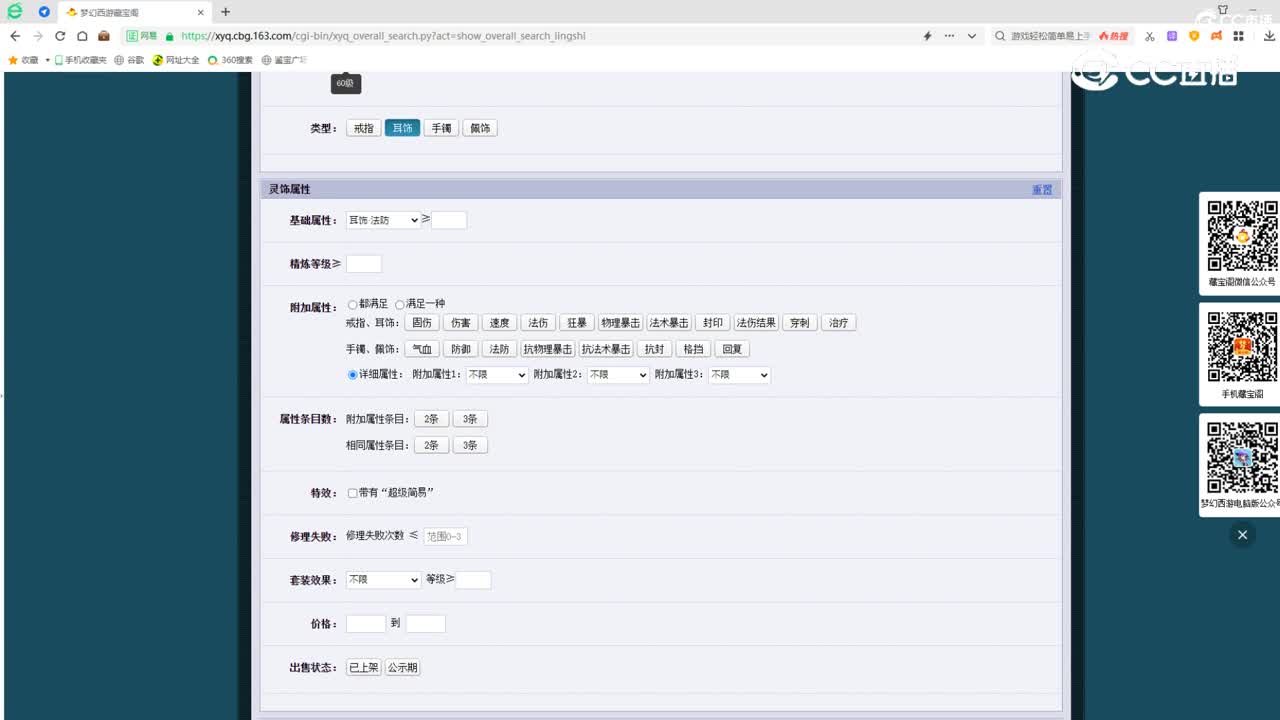Open the 附加属性2 dropdown
The width and height of the screenshot is (1280, 720).
point(616,374)
